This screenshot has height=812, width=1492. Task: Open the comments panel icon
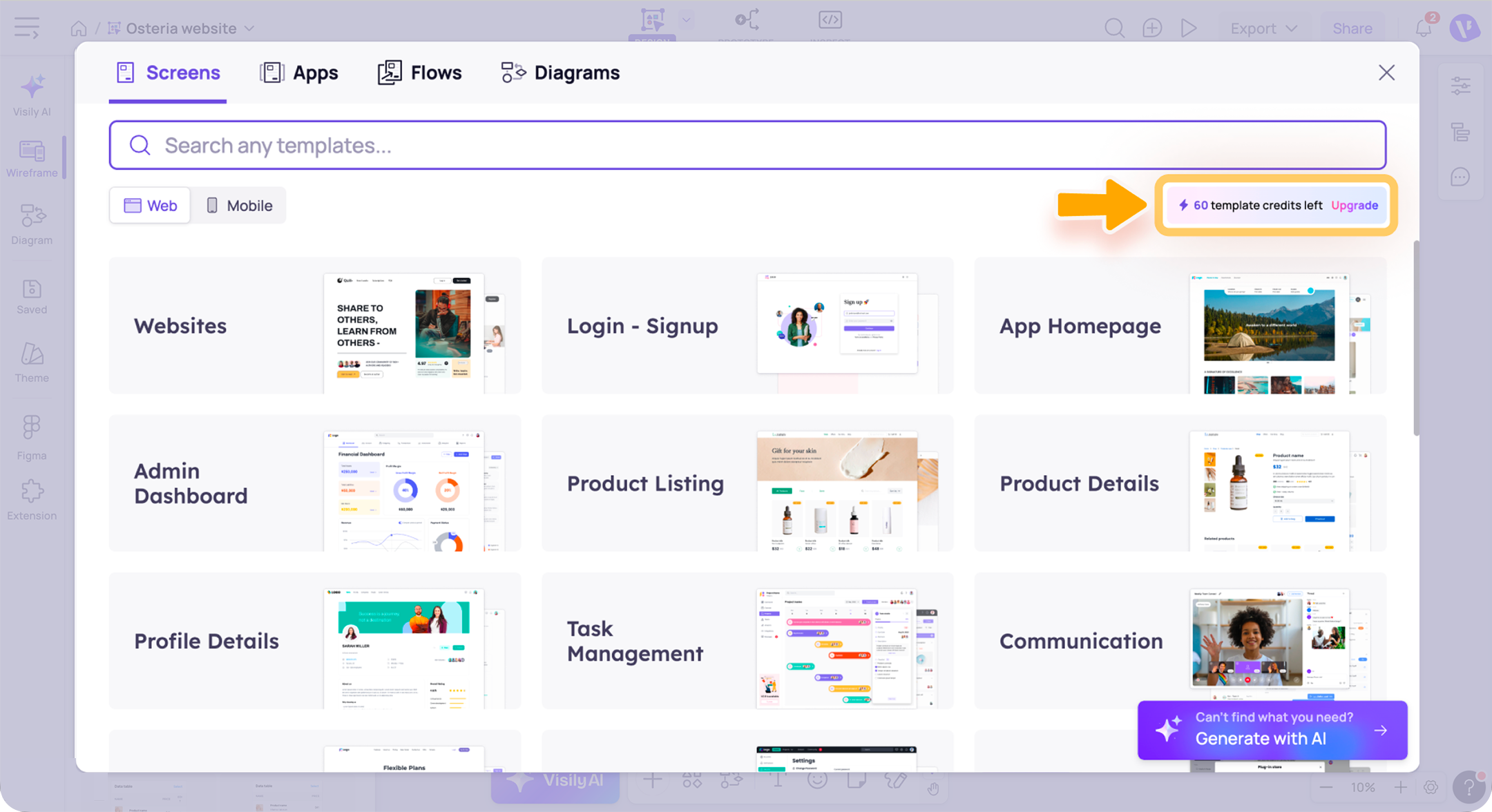(x=1460, y=177)
